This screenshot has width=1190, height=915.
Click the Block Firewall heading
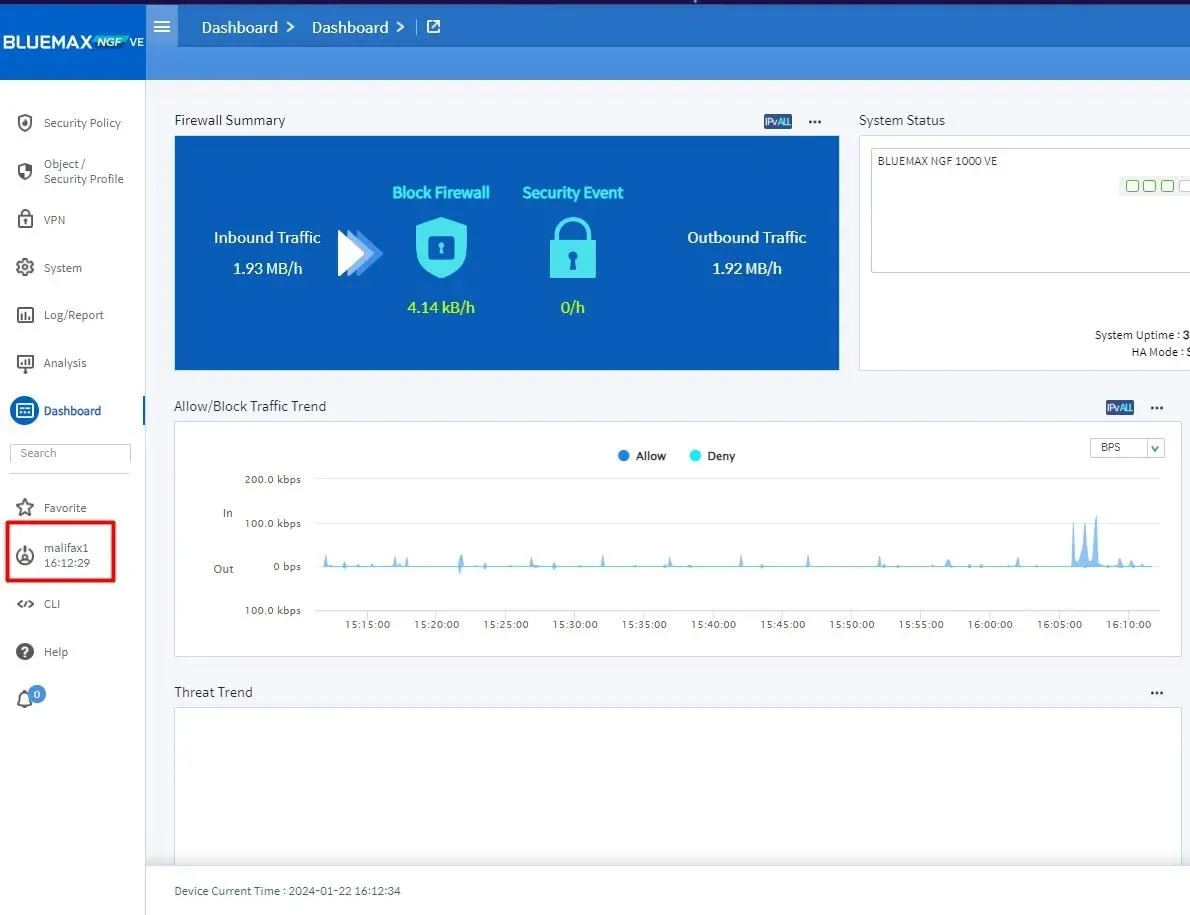pyautogui.click(x=441, y=193)
